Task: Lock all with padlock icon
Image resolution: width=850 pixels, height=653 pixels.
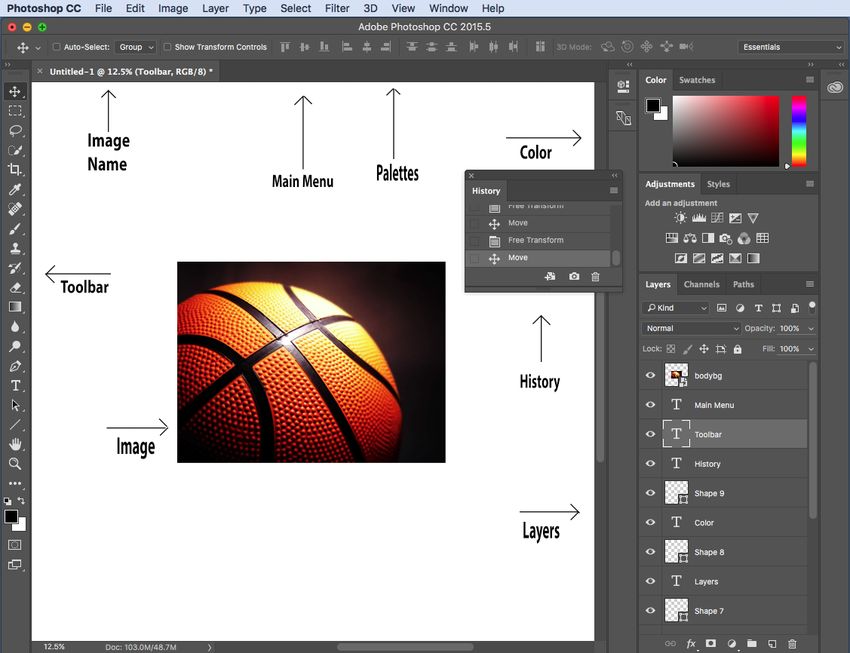Action: [737, 349]
